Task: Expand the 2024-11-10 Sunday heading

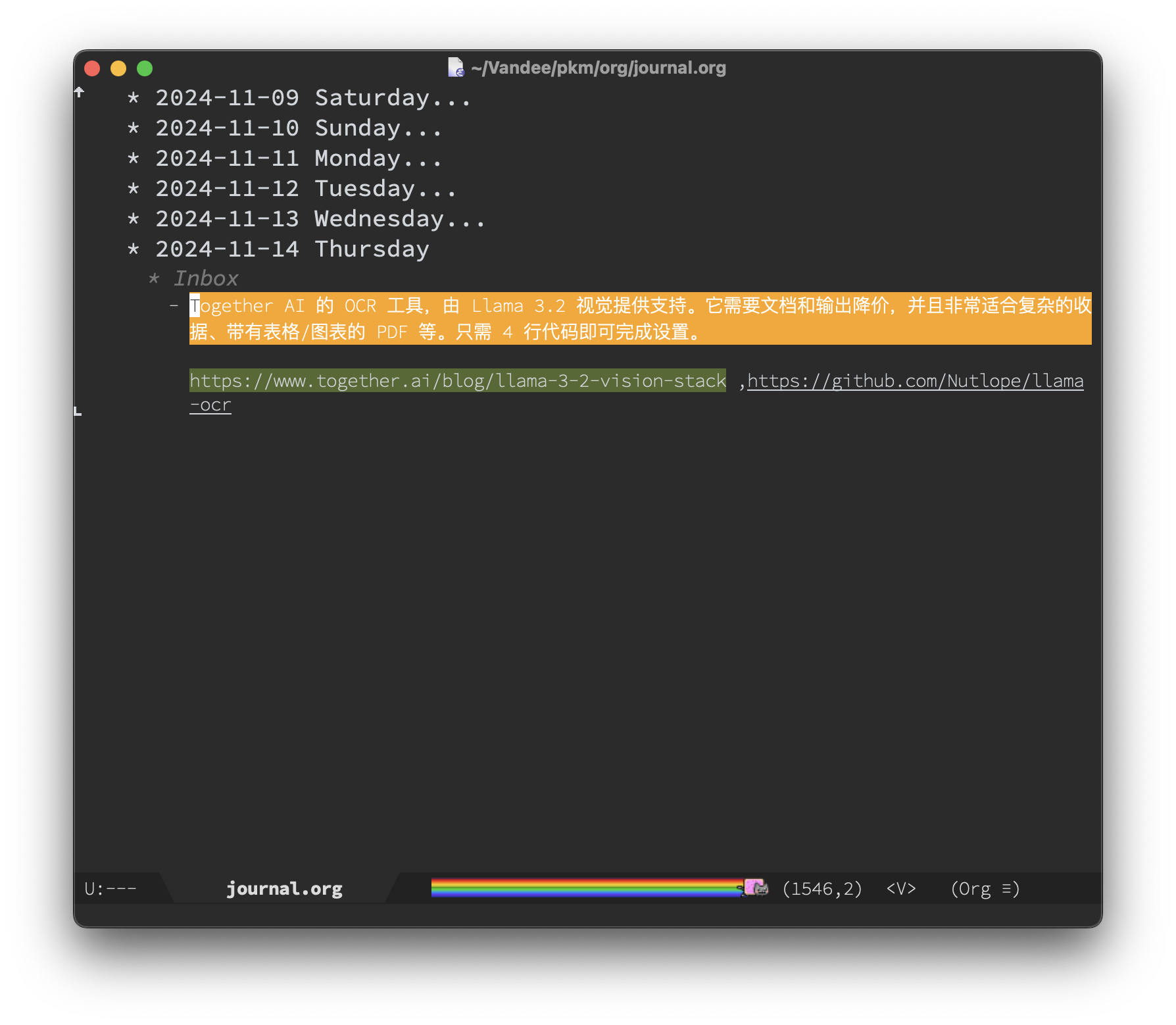Action: tap(298, 128)
